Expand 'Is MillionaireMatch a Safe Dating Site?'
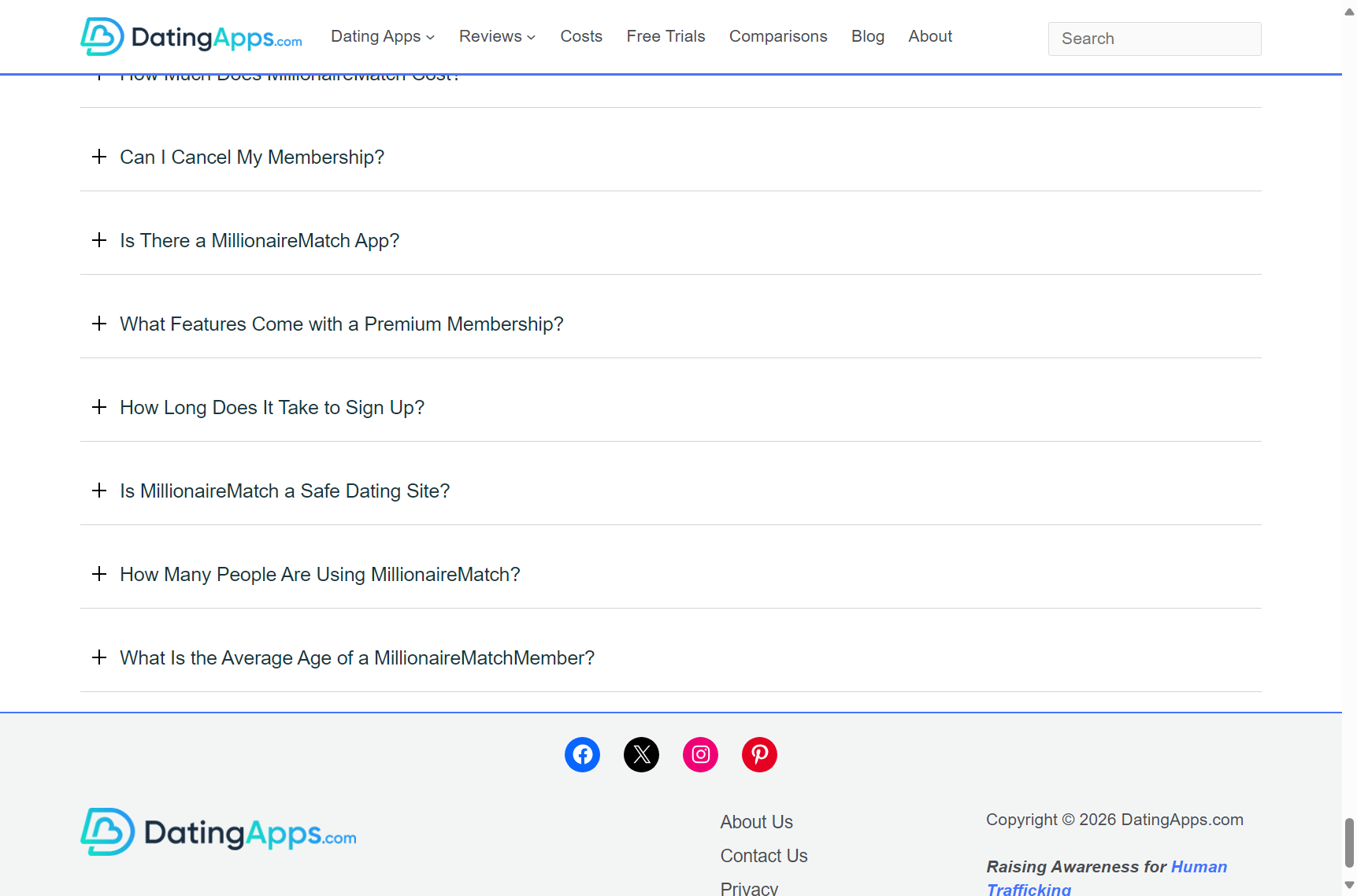 click(x=671, y=491)
